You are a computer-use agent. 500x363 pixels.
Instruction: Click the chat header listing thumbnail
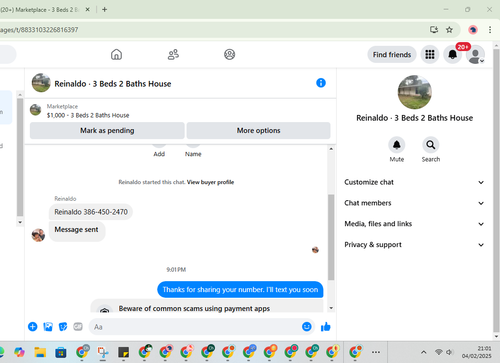point(41,83)
